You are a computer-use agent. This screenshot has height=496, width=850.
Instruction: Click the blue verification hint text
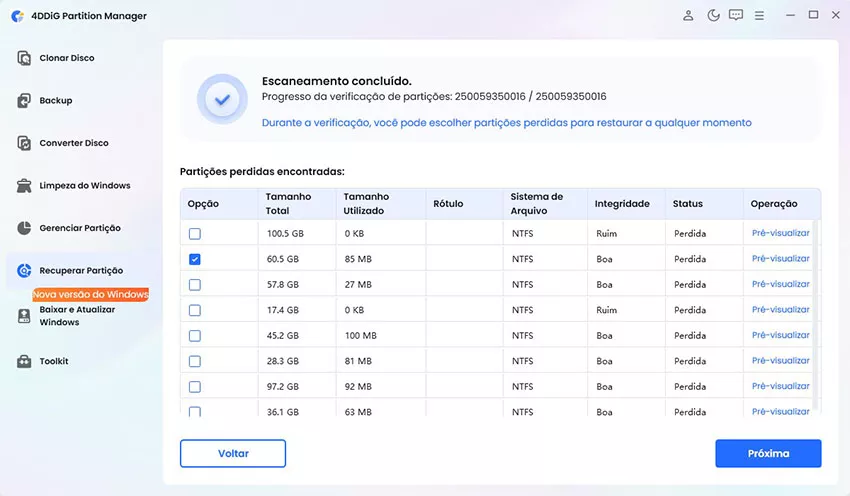(x=506, y=123)
